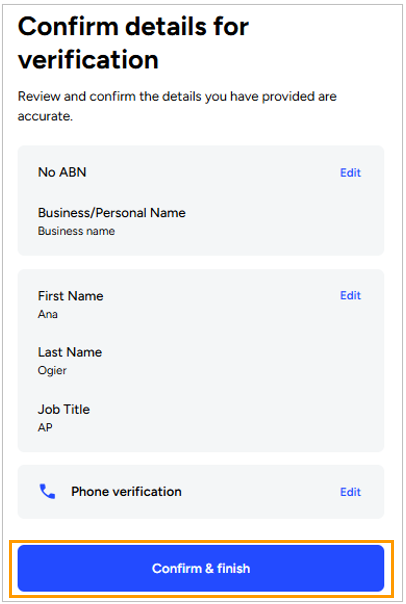The image size is (406, 604).
Task: Select the Business/Personal Name field label
Action: tap(112, 213)
